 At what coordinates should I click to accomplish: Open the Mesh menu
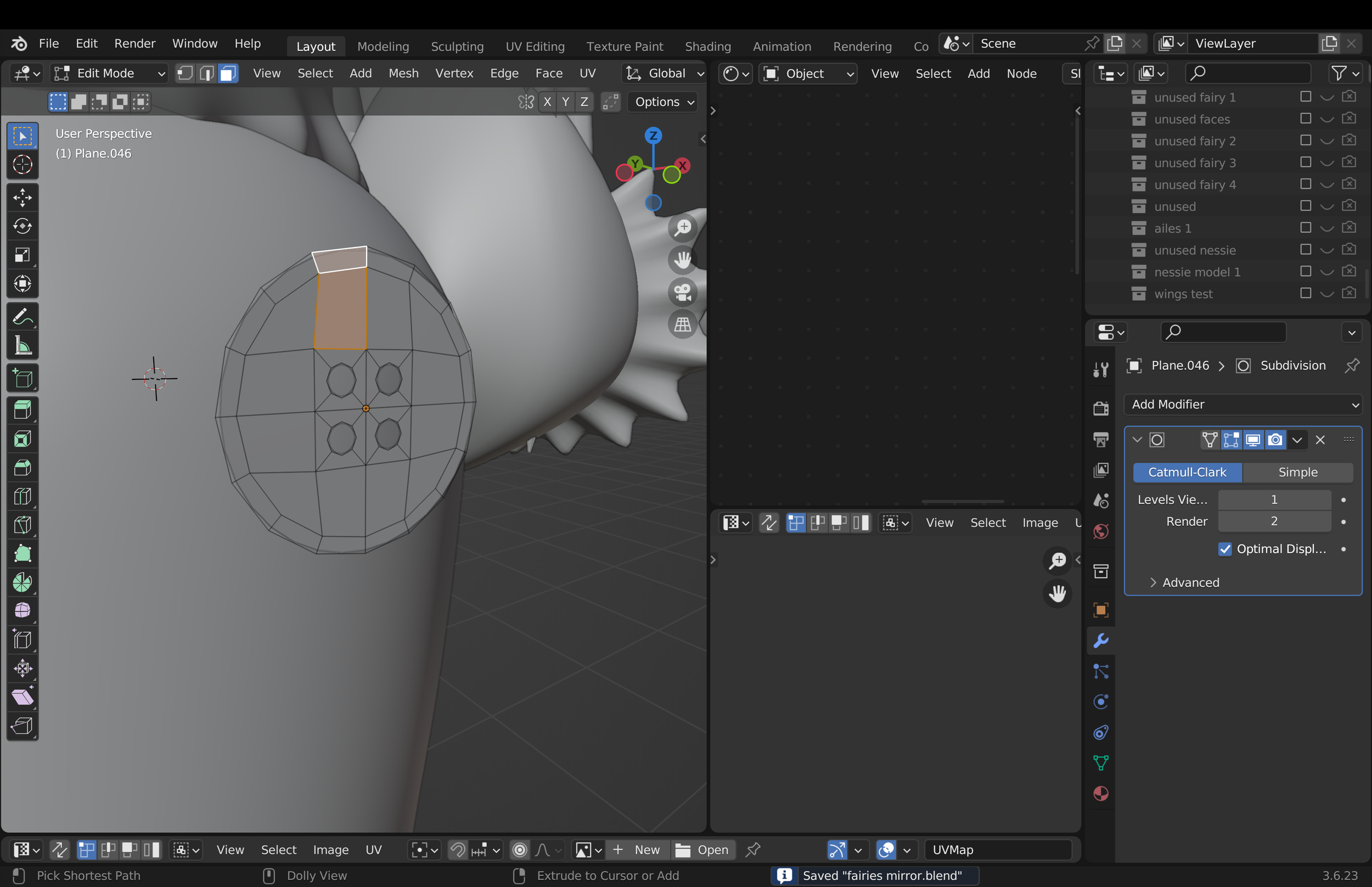pyautogui.click(x=403, y=73)
